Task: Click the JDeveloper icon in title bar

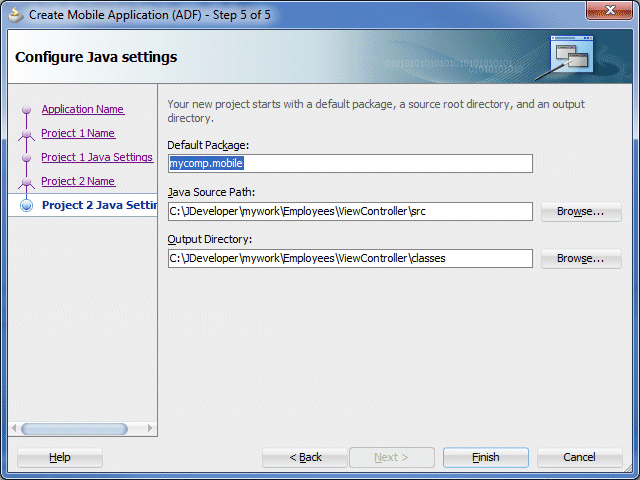Action: point(16,15)
